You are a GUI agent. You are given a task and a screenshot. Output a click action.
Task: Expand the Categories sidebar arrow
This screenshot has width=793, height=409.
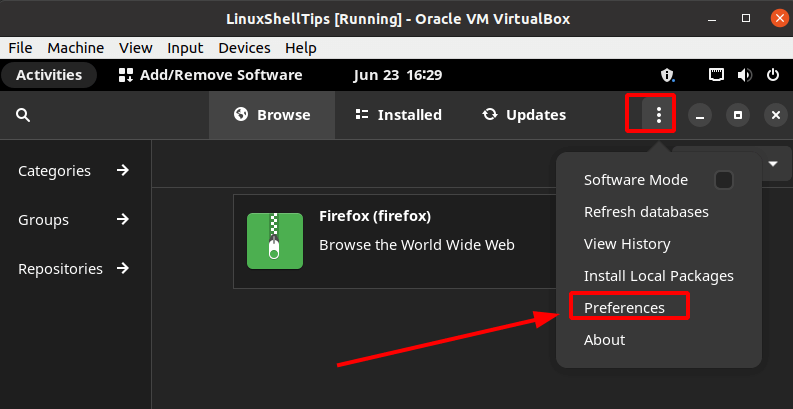(x=123, y=170)
